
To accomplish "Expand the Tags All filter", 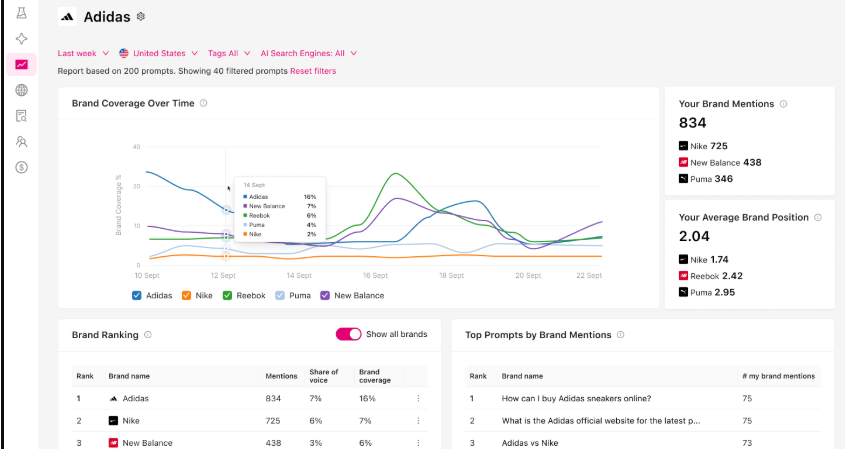I will [228, 53].
